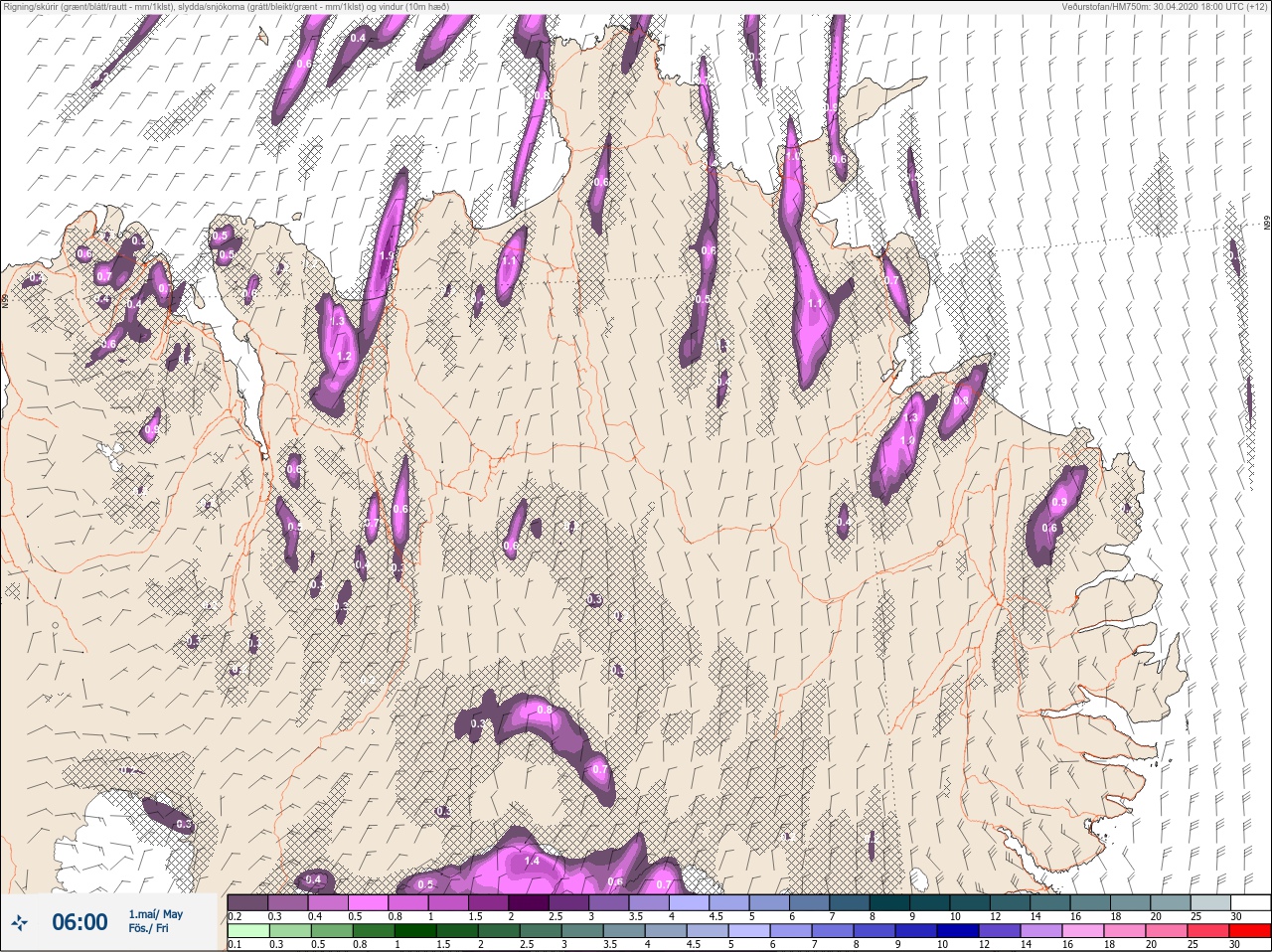Click the '1.maí/ May' date label

[155, 914]
